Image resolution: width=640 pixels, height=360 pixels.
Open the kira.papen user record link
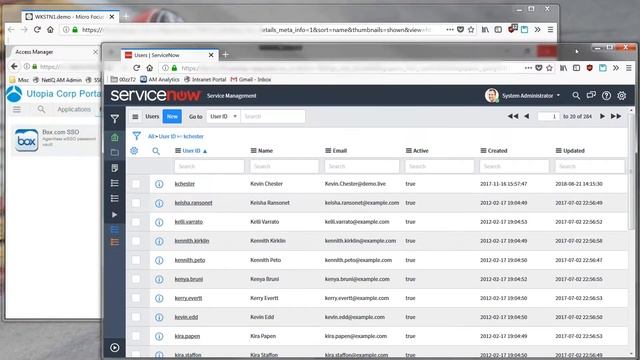point(187,336)
